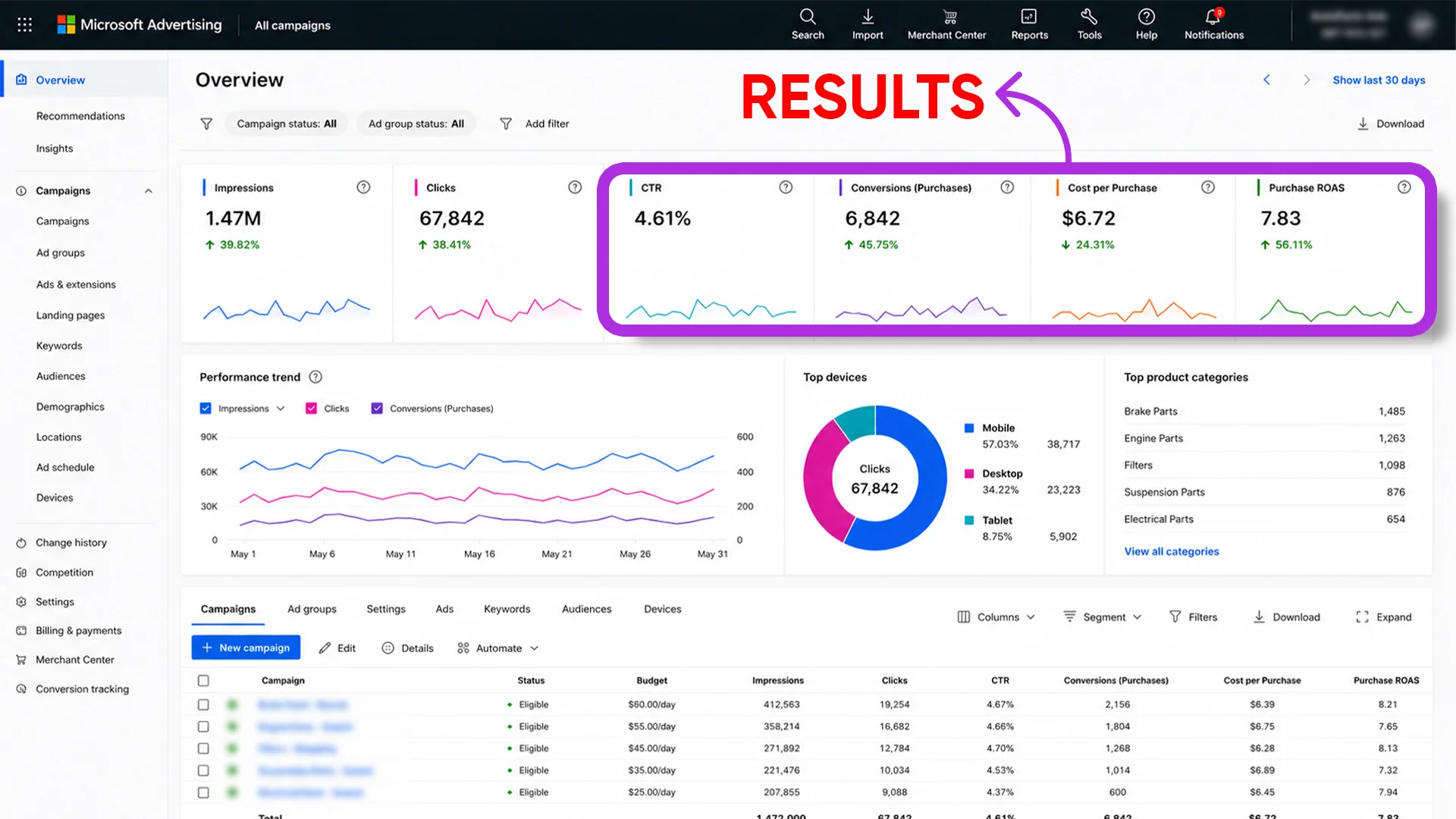Click the Impressions card help icon
Viewport: 1456px width, 819px height.
pos(363,187)
